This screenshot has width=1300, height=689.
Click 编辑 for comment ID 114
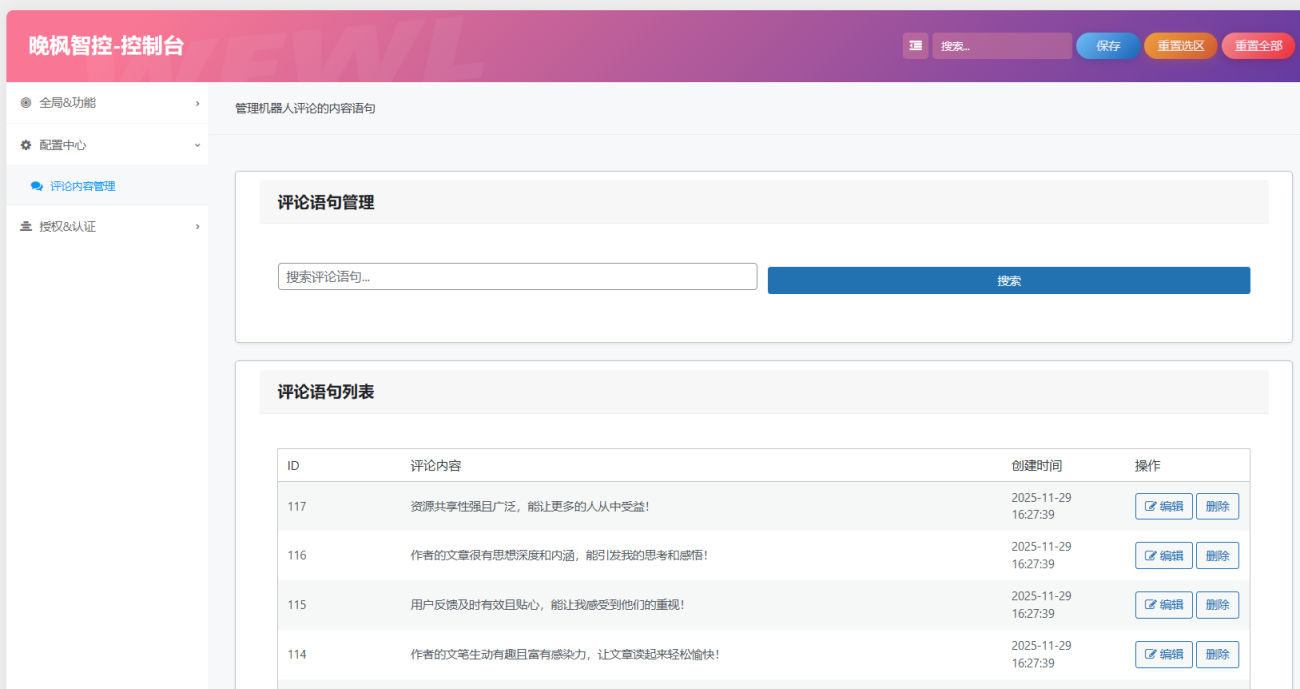pos(1163,655)
